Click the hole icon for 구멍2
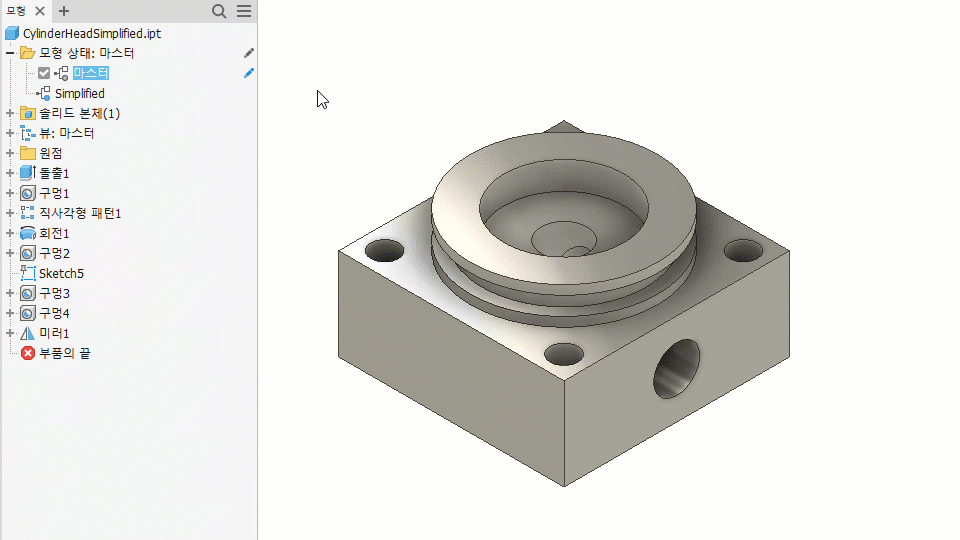 pos(28,253)
